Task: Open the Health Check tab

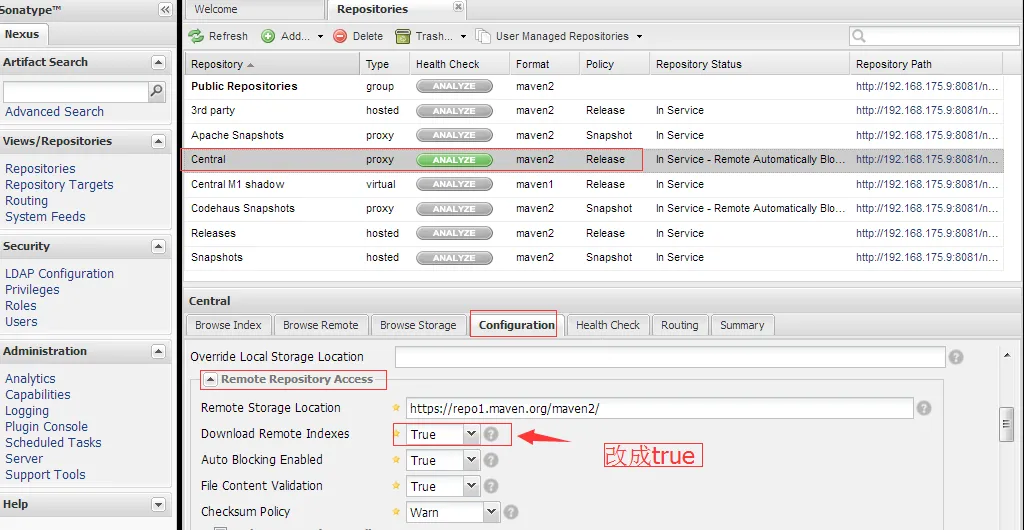Action: (x=608, y=325)
